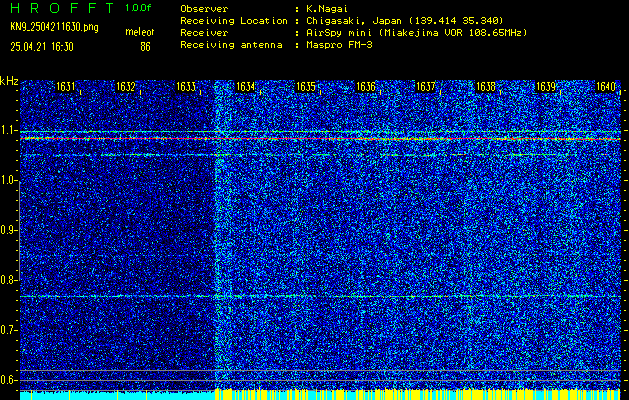Click the meteor count value 86
This screenshot has width=629, height=400.
(x=145, y=47)
